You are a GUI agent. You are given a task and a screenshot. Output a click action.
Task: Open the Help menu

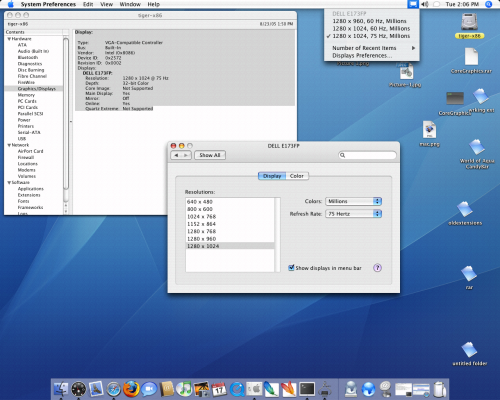click(154, 4)
